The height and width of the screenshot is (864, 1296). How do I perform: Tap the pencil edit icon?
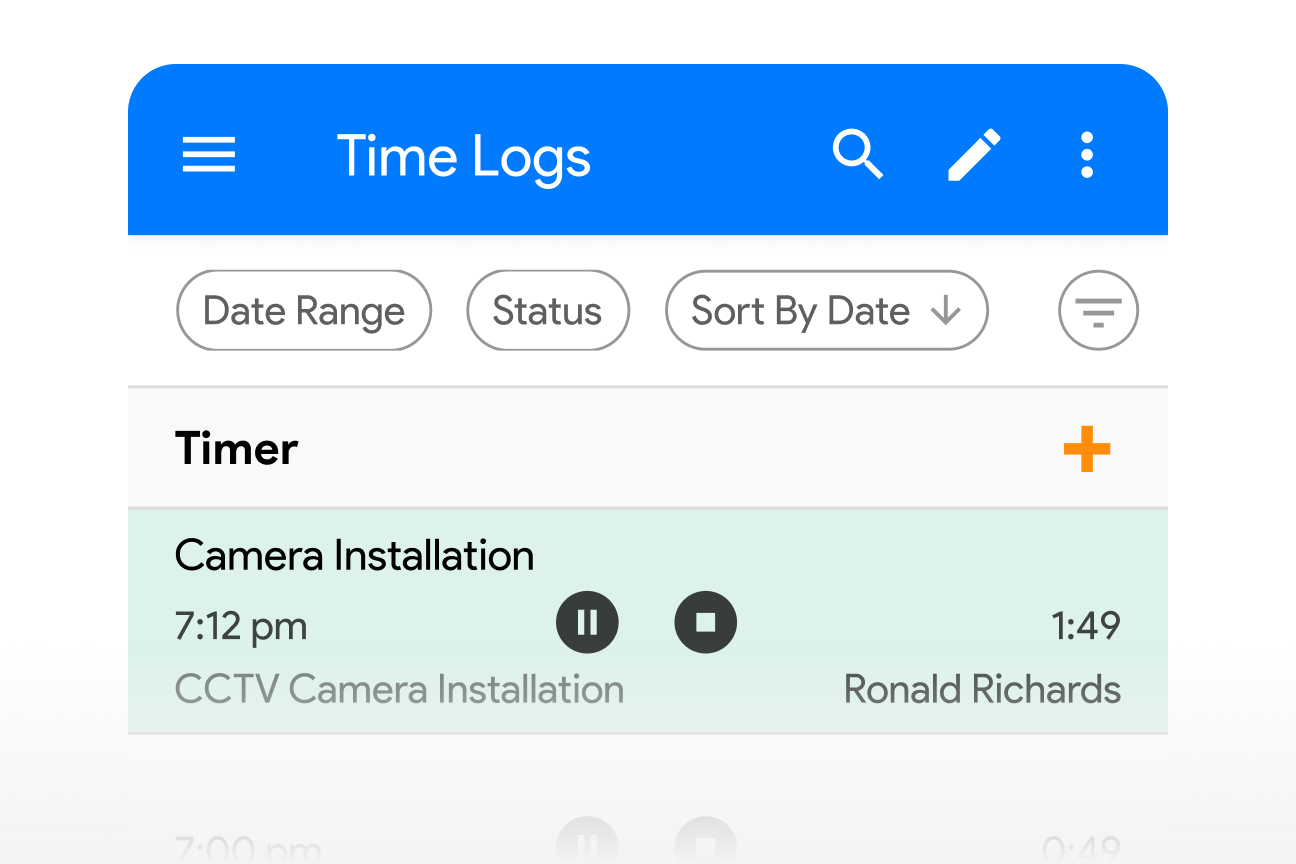pos(972,155)
